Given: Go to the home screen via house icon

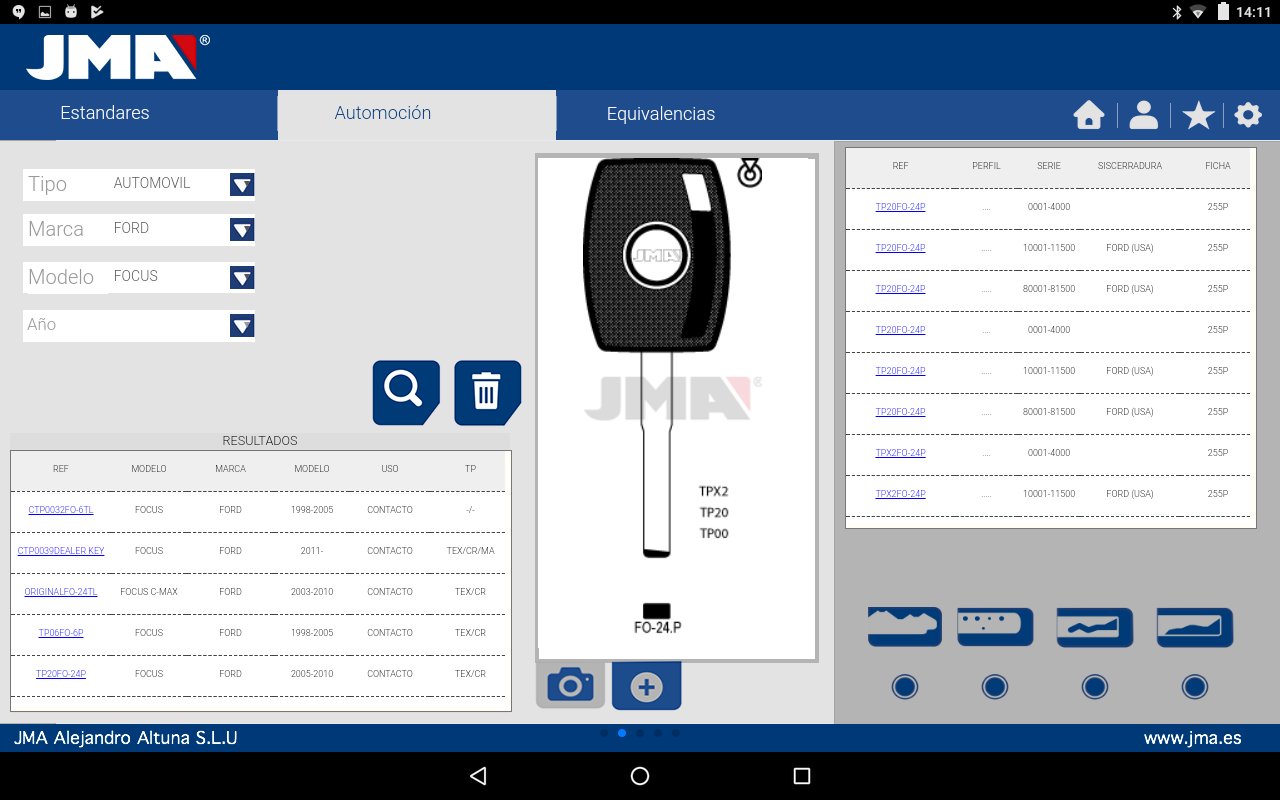Looking at the screenshot, I should (x=1089, y=115).
